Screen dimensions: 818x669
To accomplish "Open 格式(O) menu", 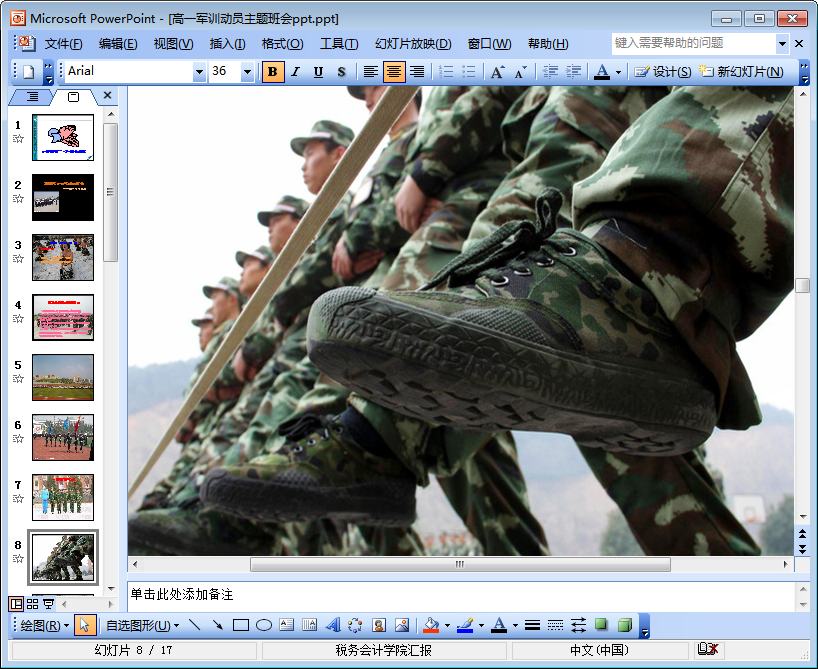I will [x=282, y=44].
